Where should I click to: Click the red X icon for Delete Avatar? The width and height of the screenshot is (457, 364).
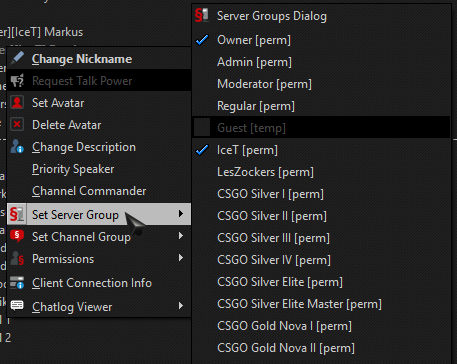[17, 125]
